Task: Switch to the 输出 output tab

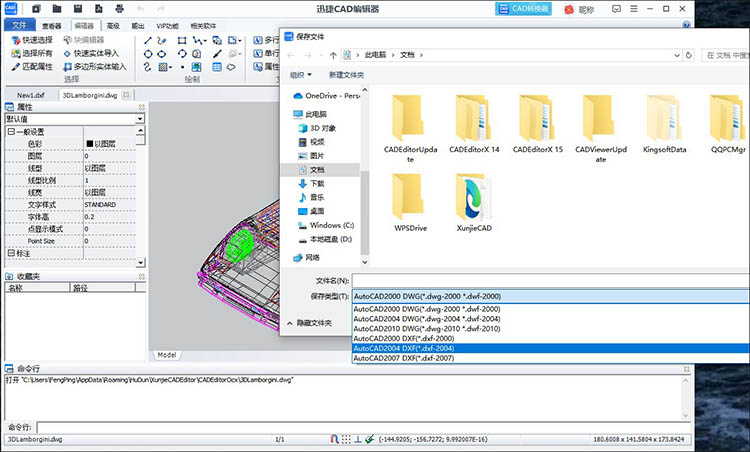Action: point(138,26)
